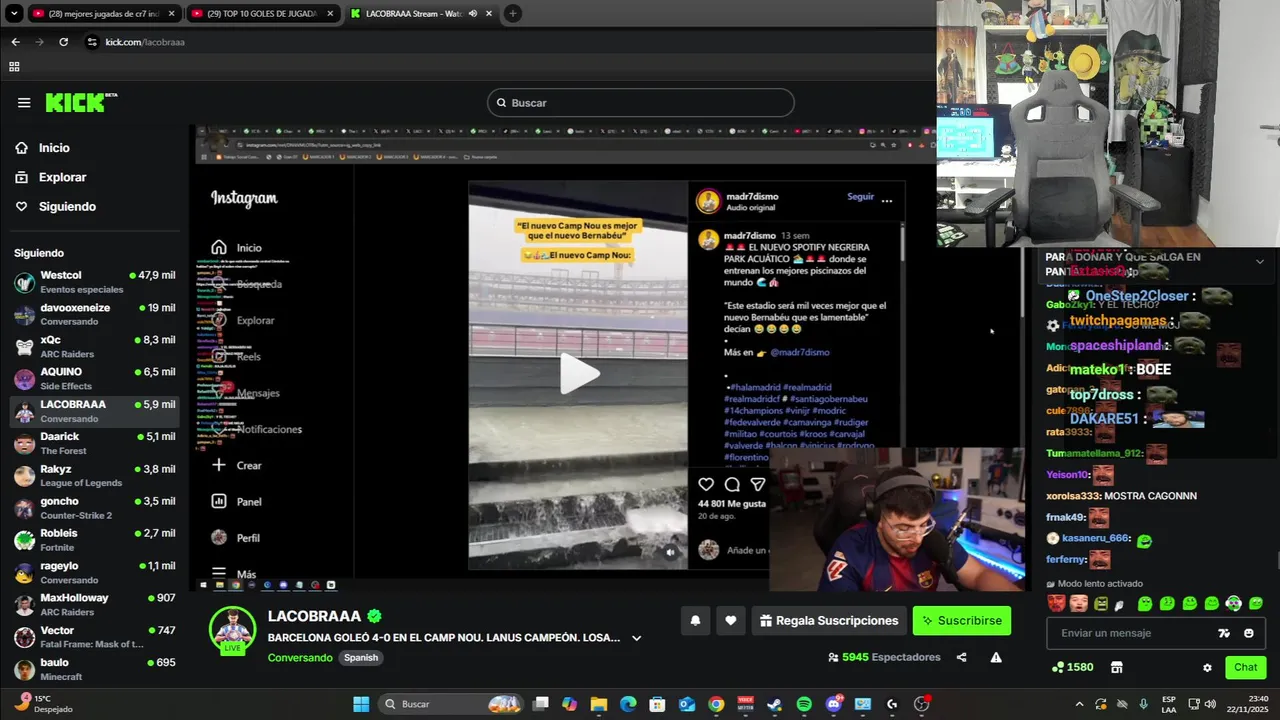The width and height of the screenshot is (1280, 720).
Task: Open Windows Start menu
Action: tap(361, 704)
